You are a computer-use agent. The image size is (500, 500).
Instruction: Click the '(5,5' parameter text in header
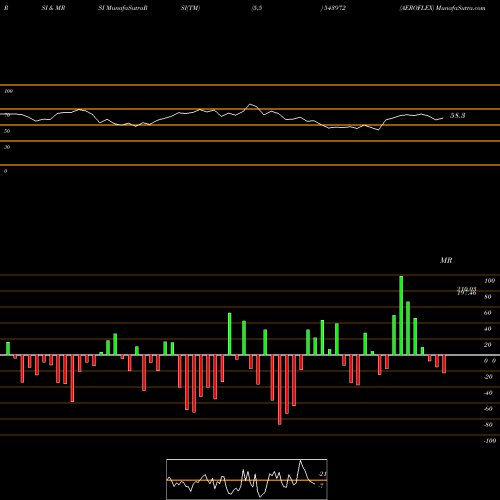(x=257, y=8)
